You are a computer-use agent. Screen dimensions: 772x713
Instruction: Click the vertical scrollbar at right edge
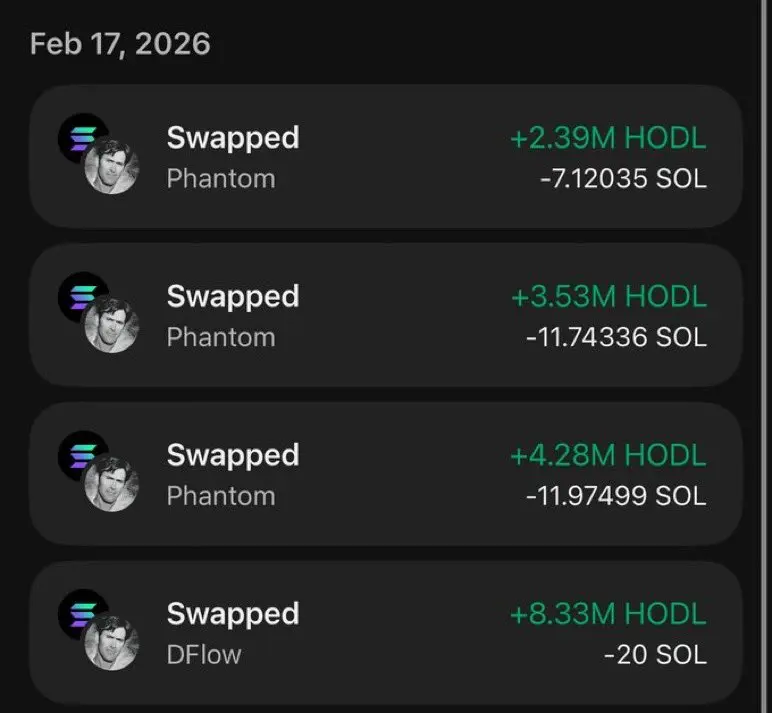point(766,356)
